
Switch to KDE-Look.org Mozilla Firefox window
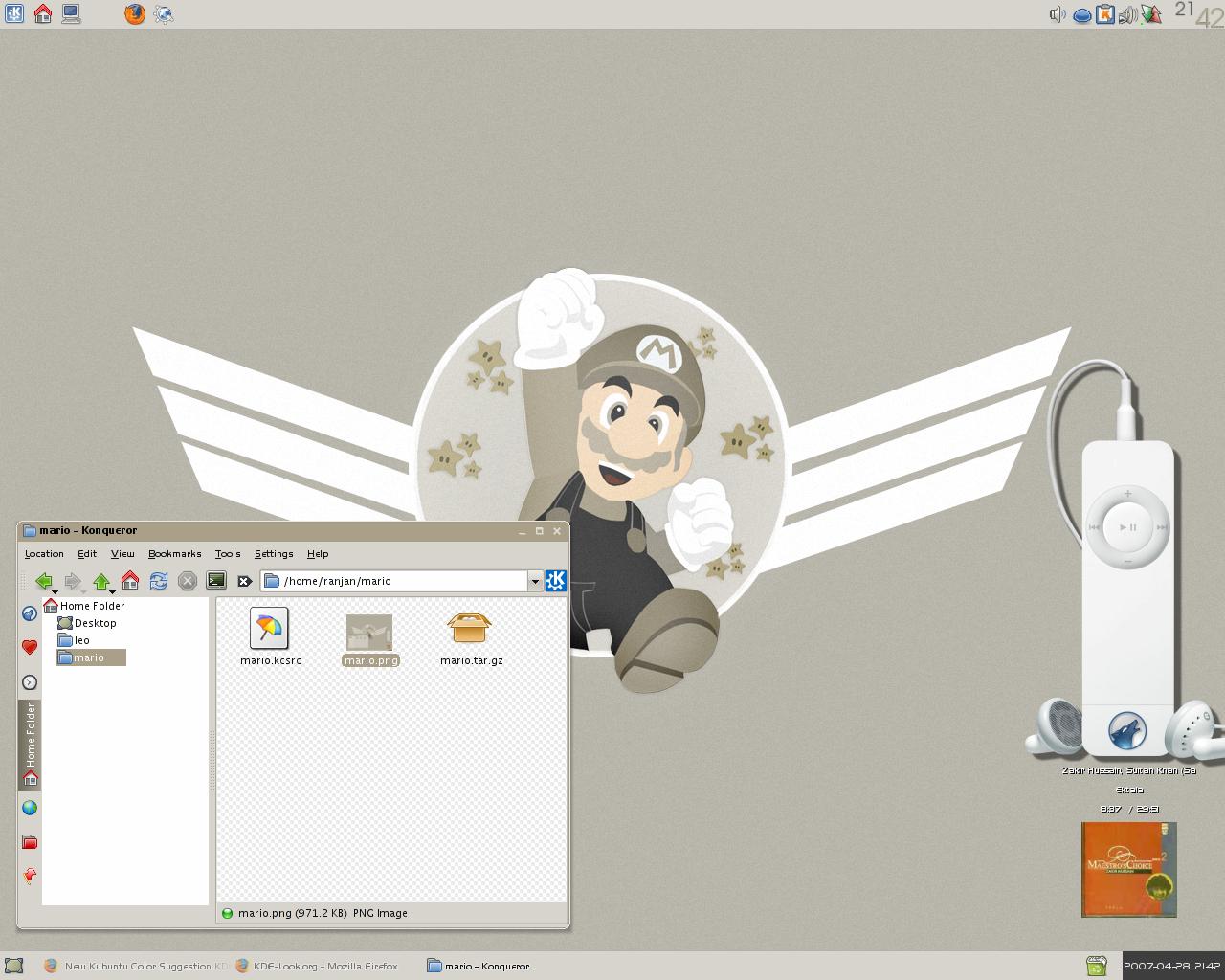click(x=317, y=966)
